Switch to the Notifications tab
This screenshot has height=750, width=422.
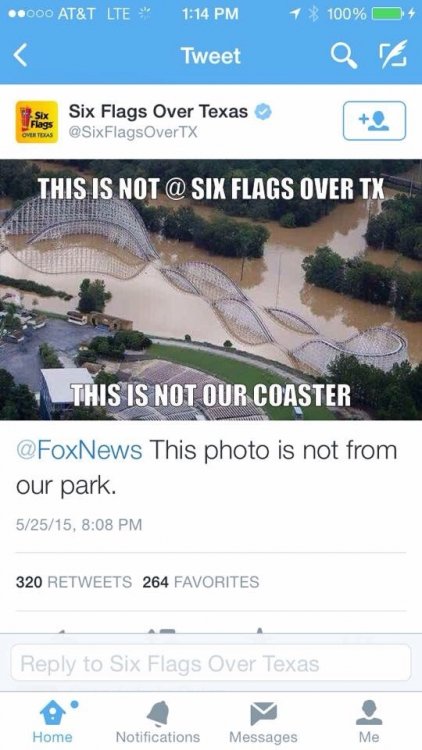click(x=158, y=722)
